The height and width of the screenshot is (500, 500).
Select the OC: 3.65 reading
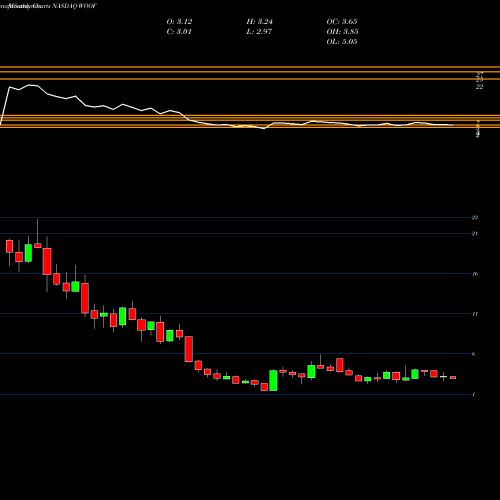pos(342,22)
